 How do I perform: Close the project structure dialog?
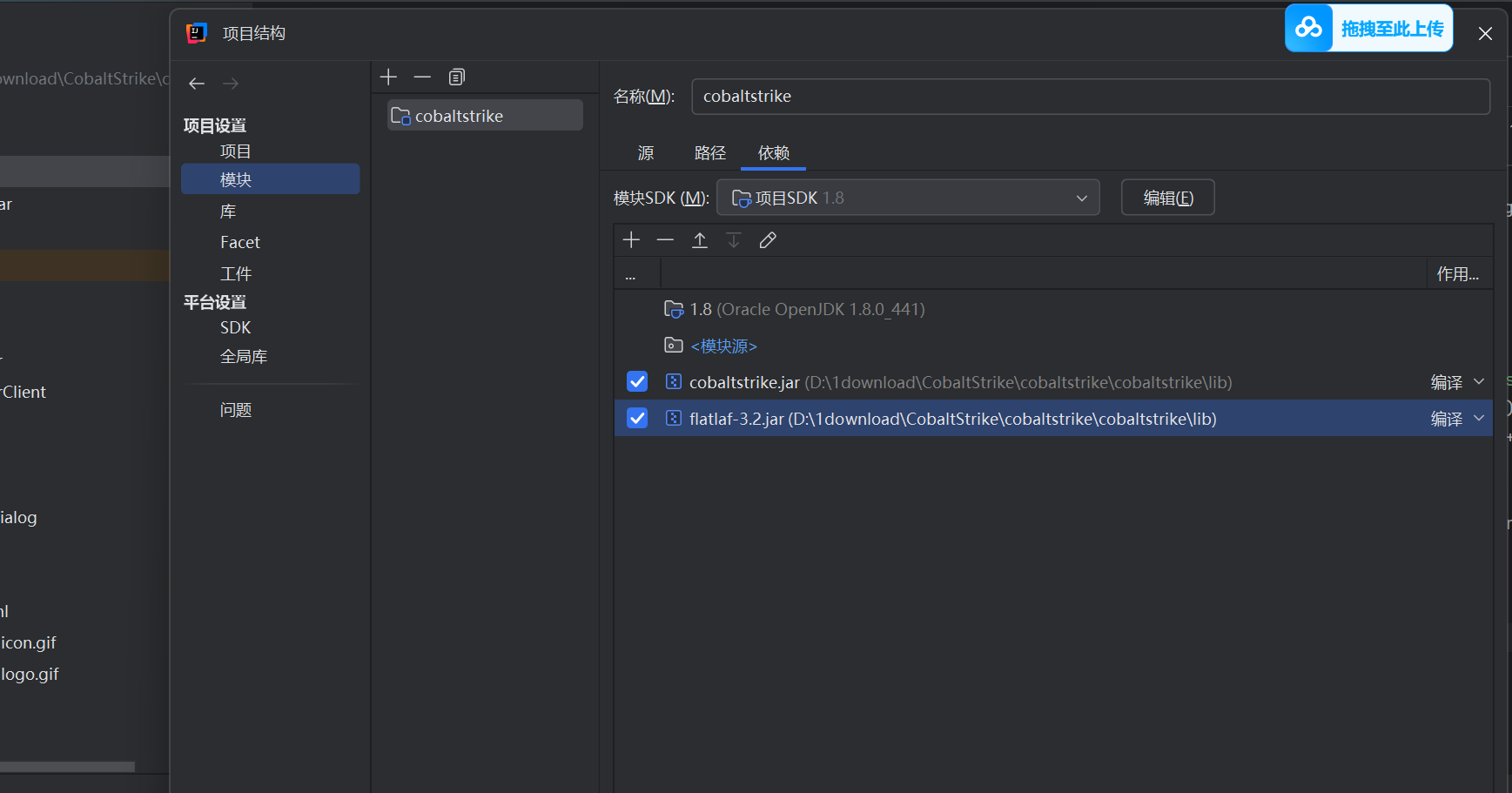click(x=1485, y=34)
